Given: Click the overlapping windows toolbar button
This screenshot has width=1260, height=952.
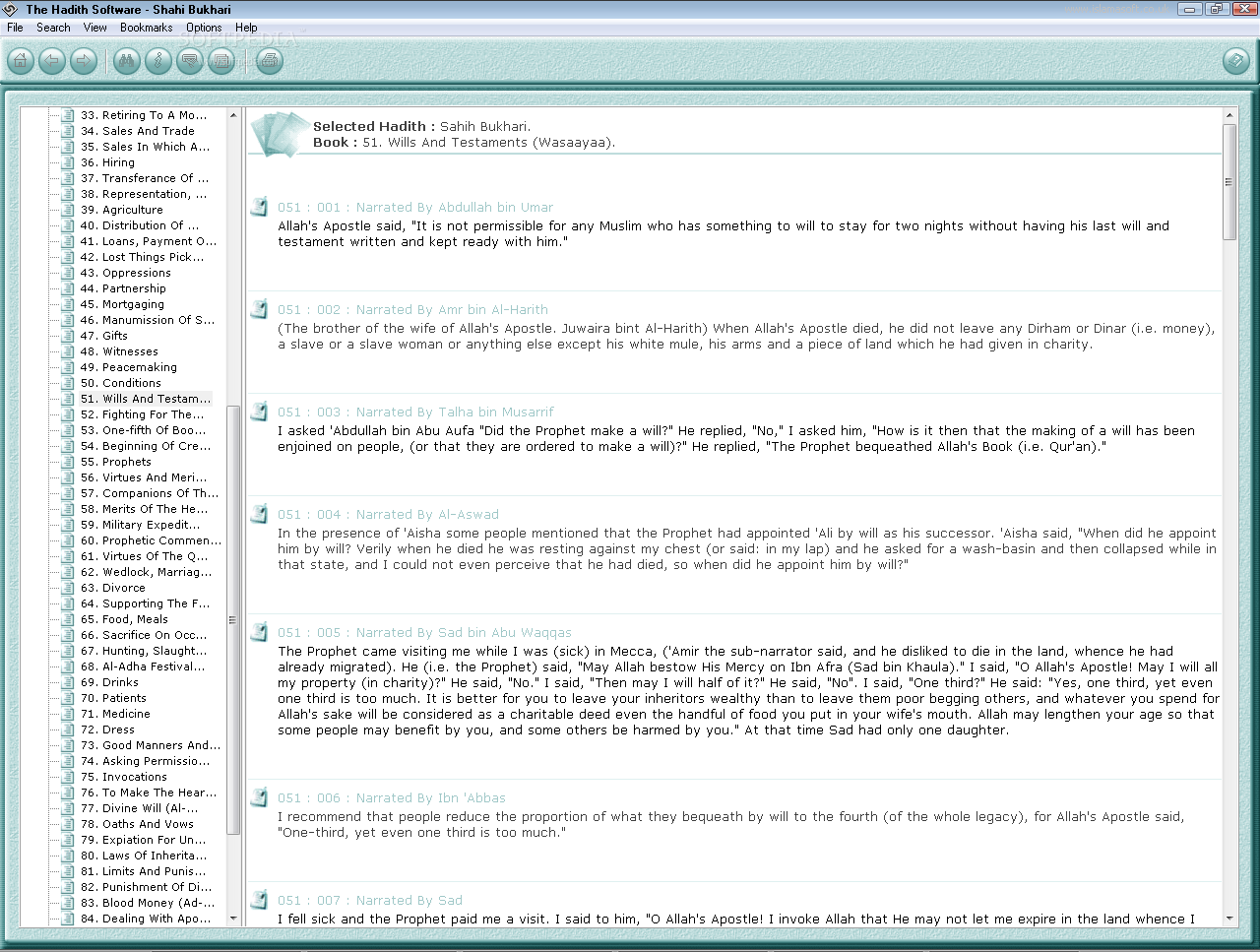Looking at the screenshot, I should (221, 61).
